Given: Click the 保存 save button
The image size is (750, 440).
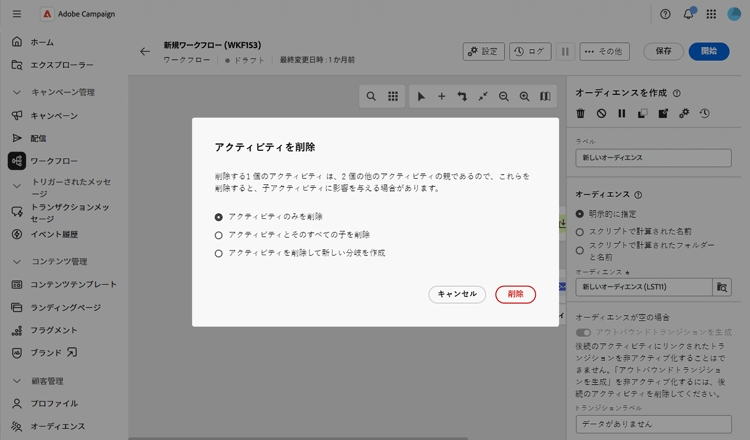Looking at the screenshot, I should (x=663, y=52).
